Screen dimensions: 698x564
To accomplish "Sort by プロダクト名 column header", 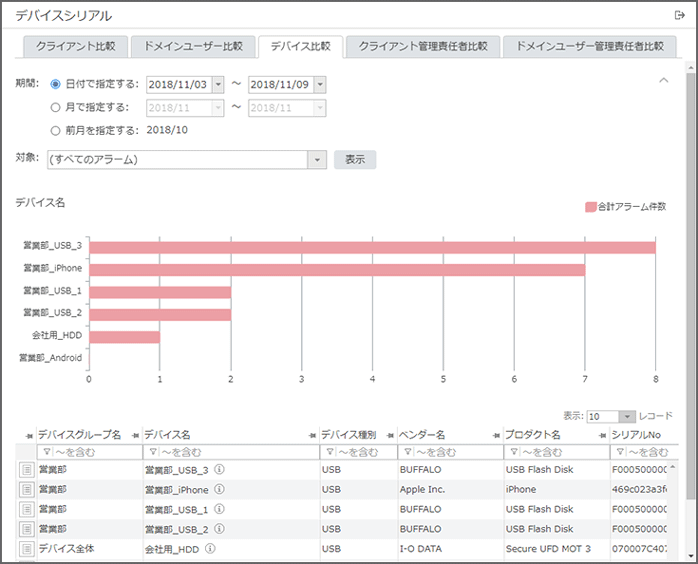I will click(532, 435).
